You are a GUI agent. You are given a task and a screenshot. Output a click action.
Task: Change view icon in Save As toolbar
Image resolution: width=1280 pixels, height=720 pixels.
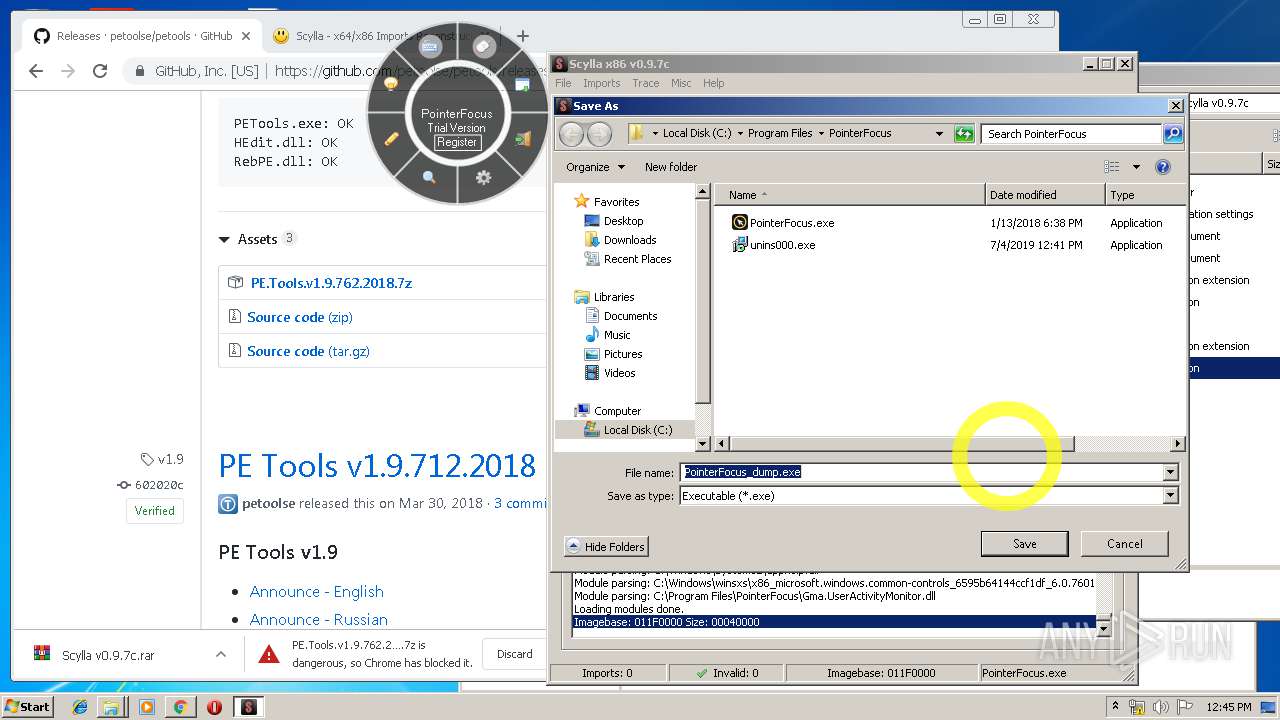click(x=1112, y=167)
